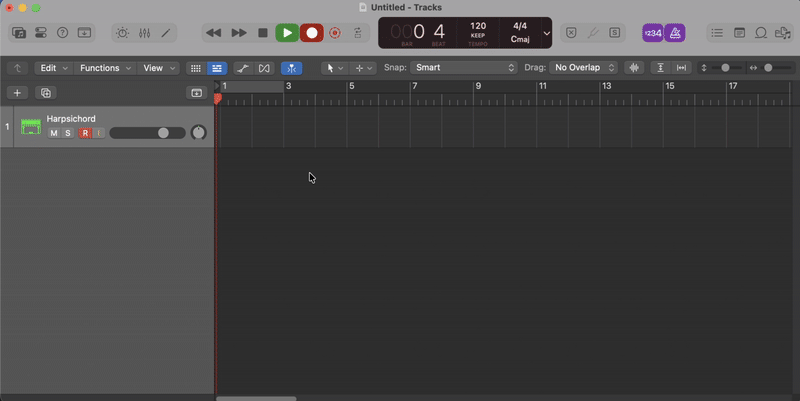800x401 pixels.
Task: Add a new track with plus button
Action: pos(17,93)
